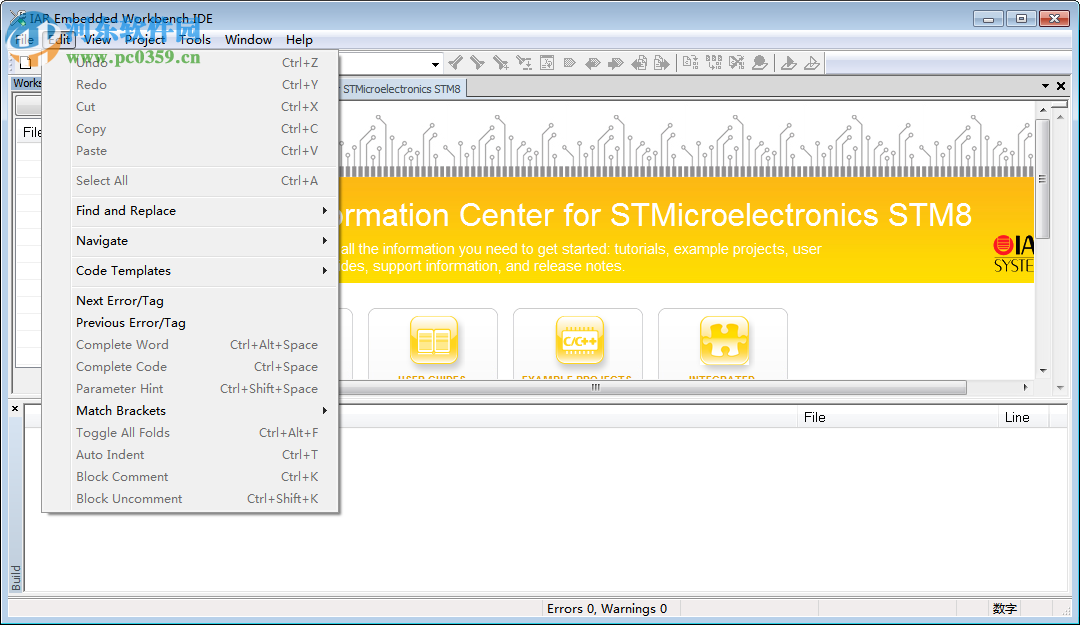This screenshot has height=625, width=1080.
Task: Toggle a bookmark with the toolbar icon
Action: pyautogui.click(x=570, y=63)
